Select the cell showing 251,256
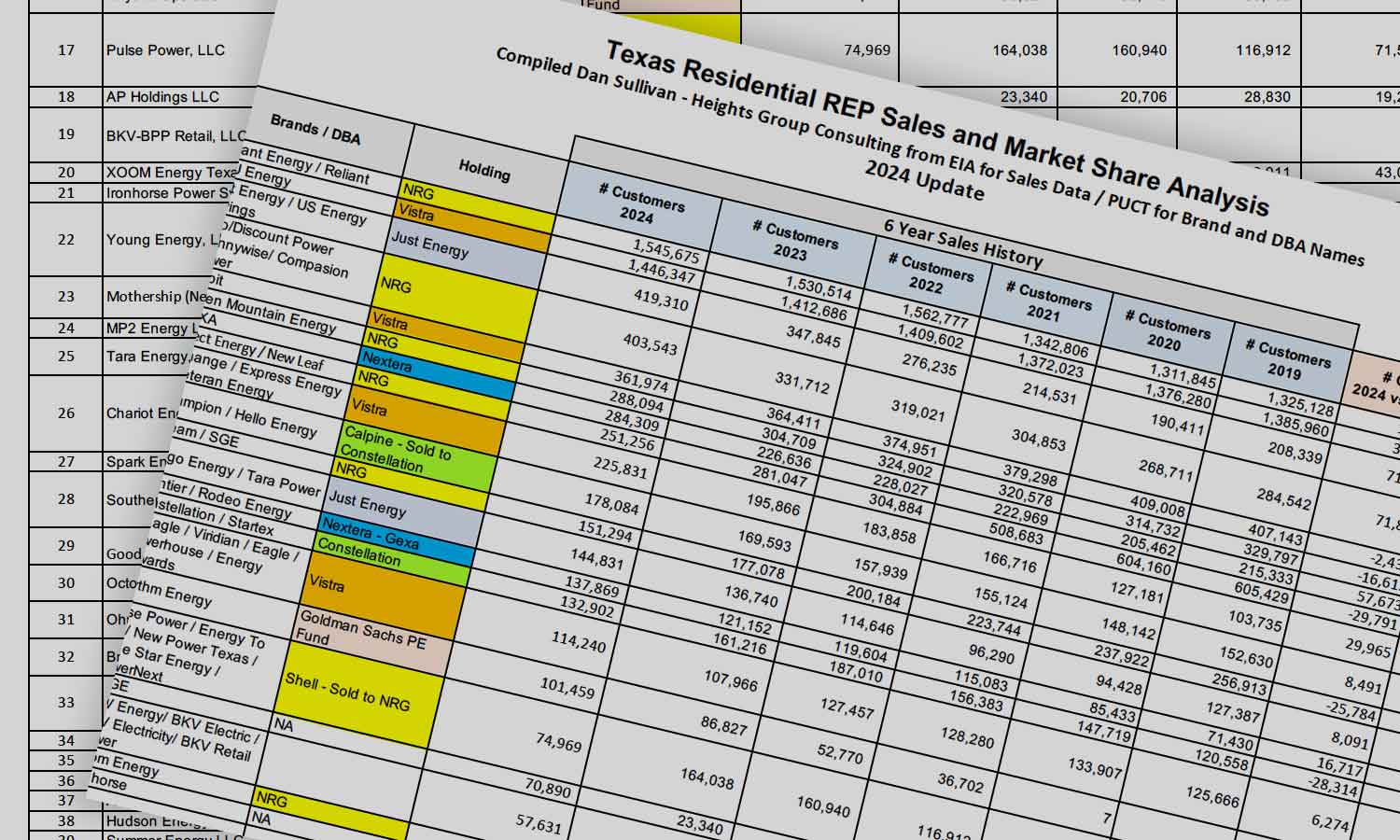 coord(626,441)
